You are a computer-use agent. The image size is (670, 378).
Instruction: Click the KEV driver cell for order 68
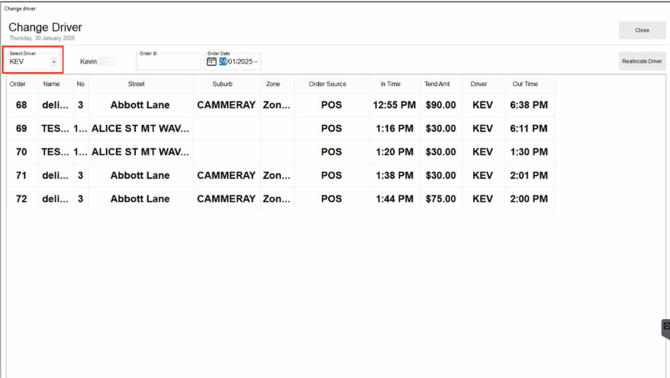[x=482, y=105]
